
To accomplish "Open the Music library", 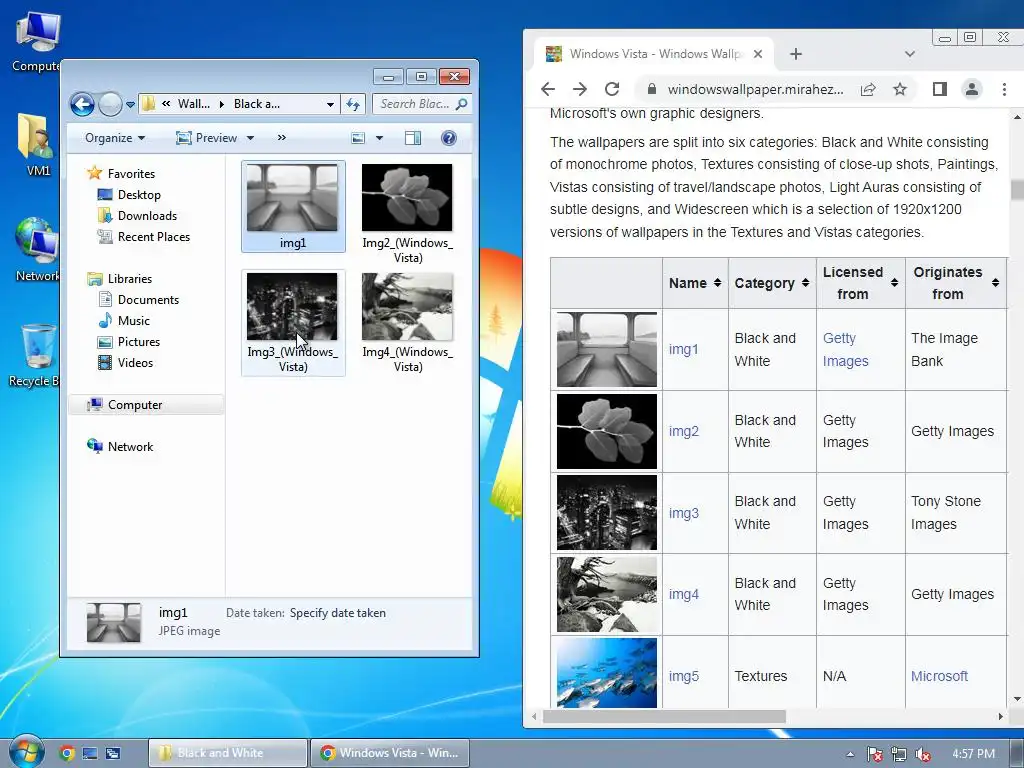I will [x=133, y=321].
